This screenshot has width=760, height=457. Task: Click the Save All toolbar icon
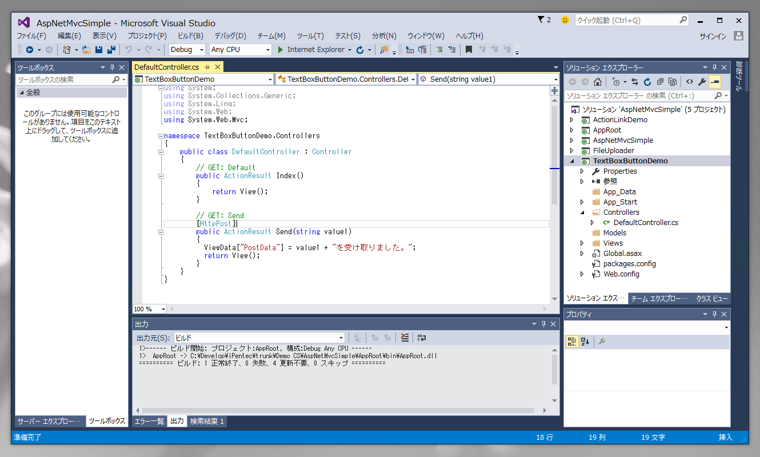point(111,49)
